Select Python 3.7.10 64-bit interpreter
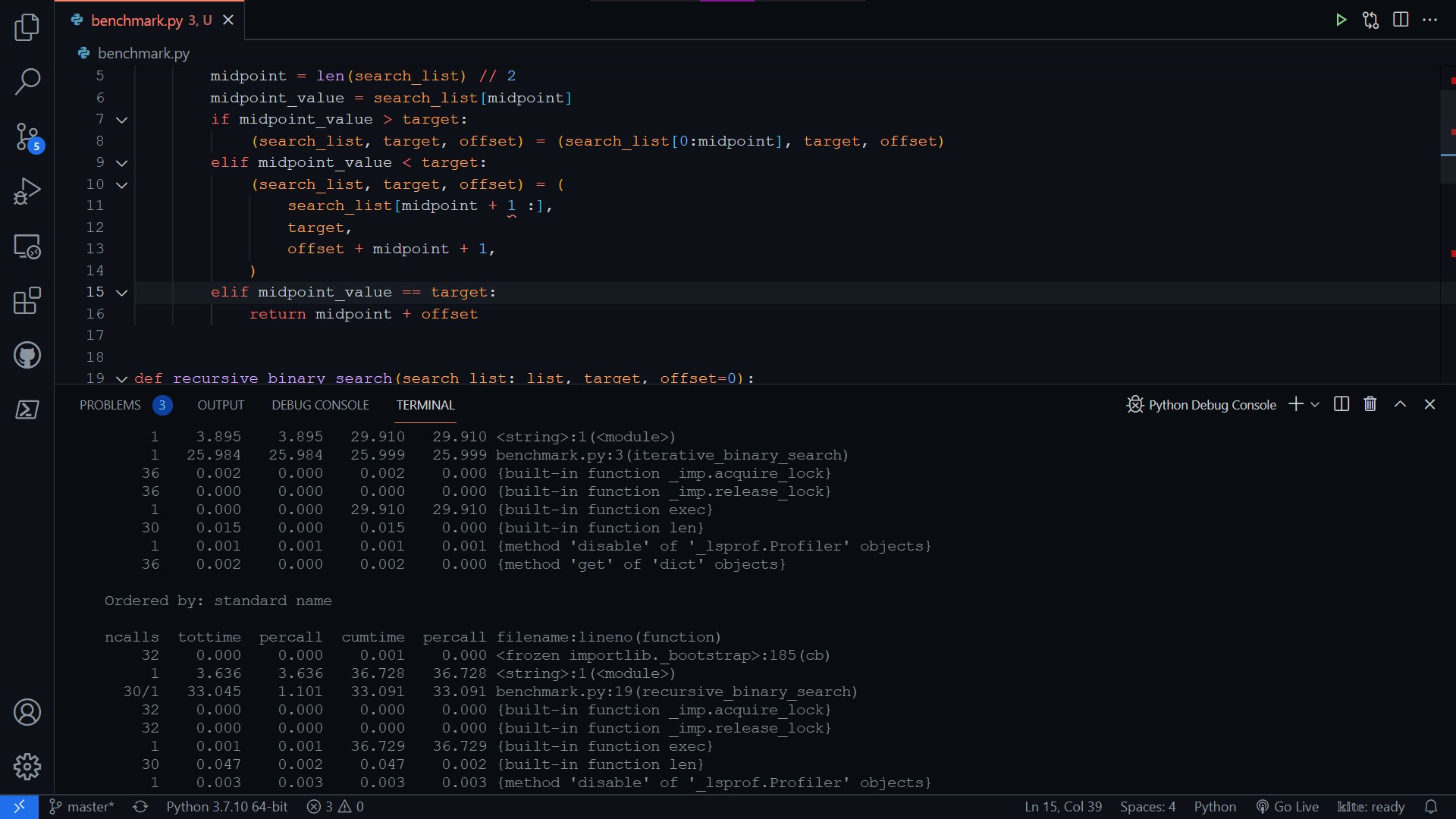This screenshot has width=1456, height=819. coord(227,807)
